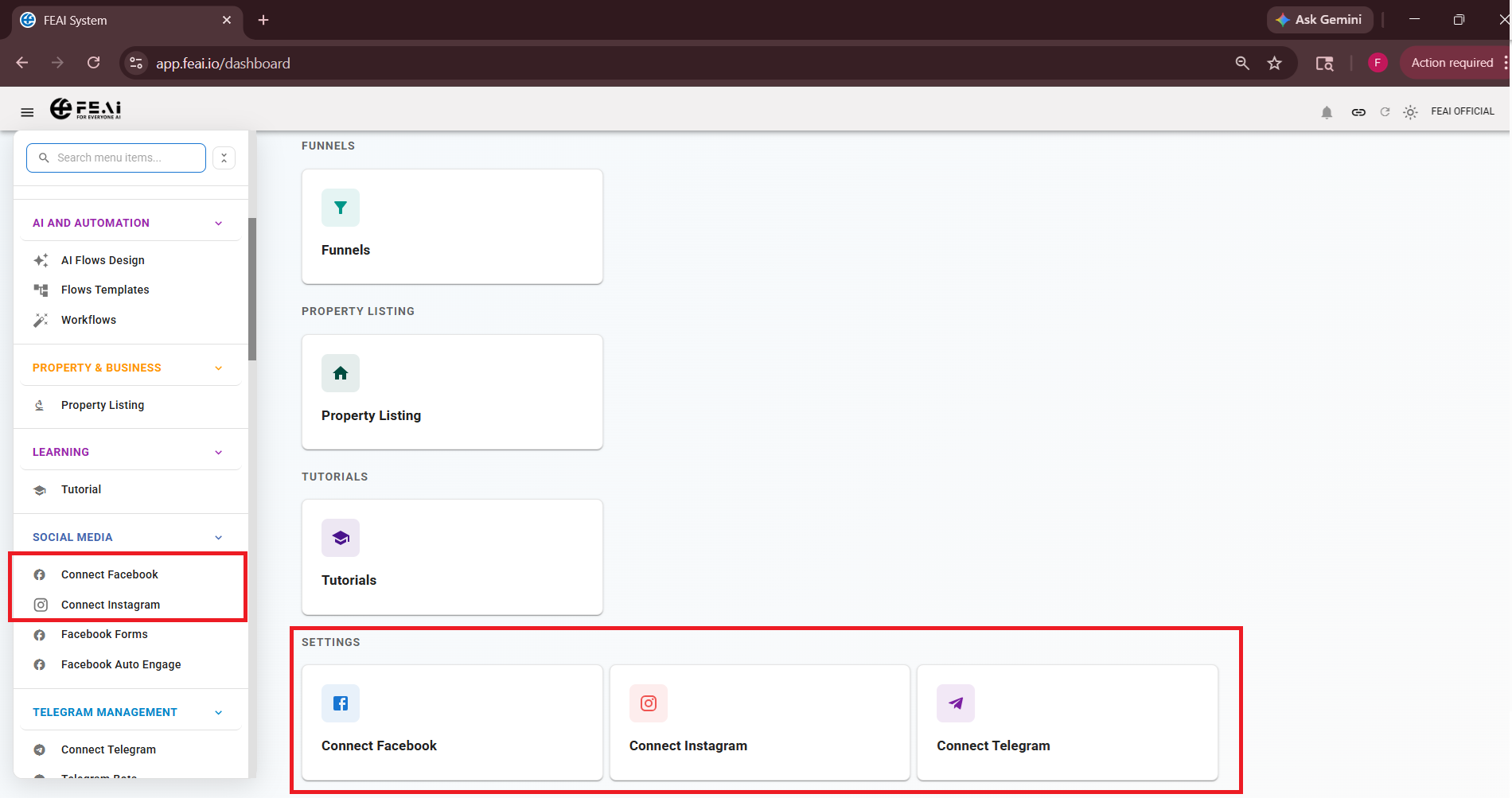Collapse LEARNING section chevron

219,453
